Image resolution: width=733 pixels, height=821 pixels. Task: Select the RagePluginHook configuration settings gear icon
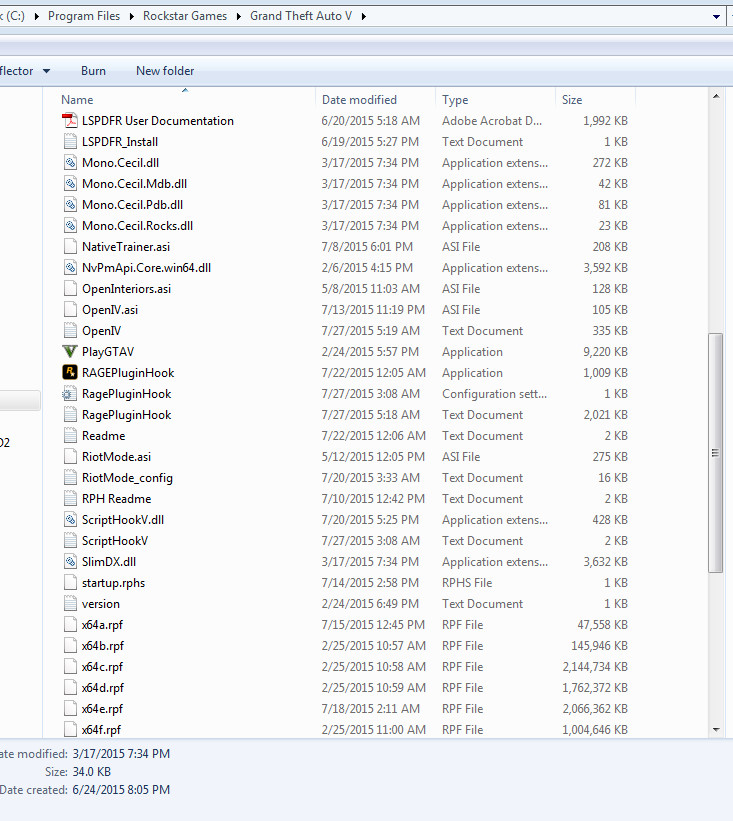coord(70,394)
